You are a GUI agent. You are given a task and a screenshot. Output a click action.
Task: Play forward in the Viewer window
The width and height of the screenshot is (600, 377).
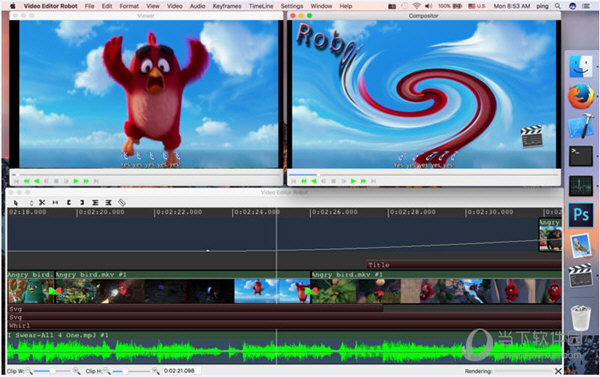click(x=76, y=181)
